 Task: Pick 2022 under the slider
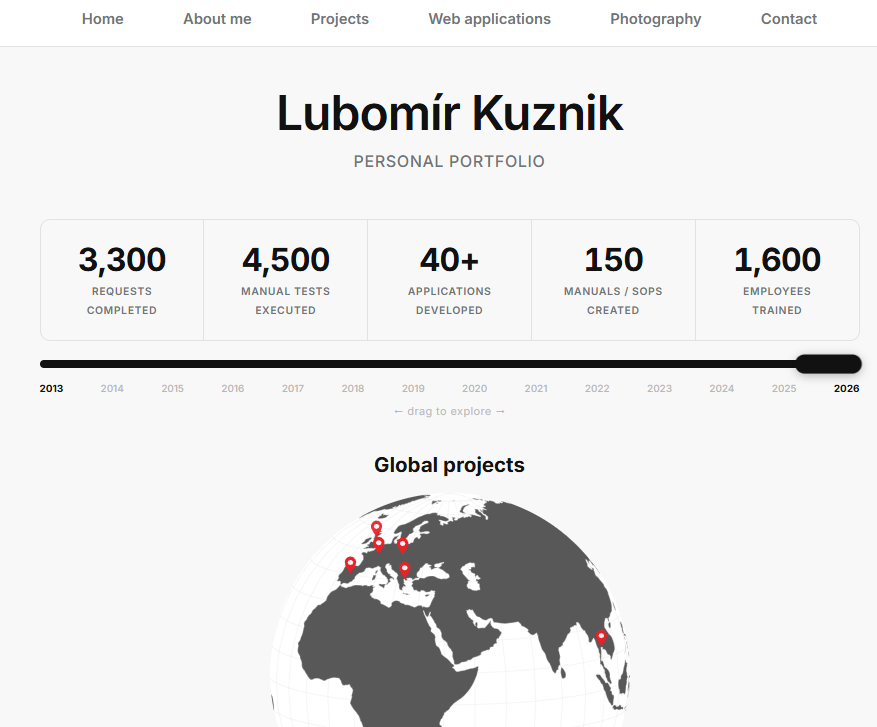tap(597, 389)
